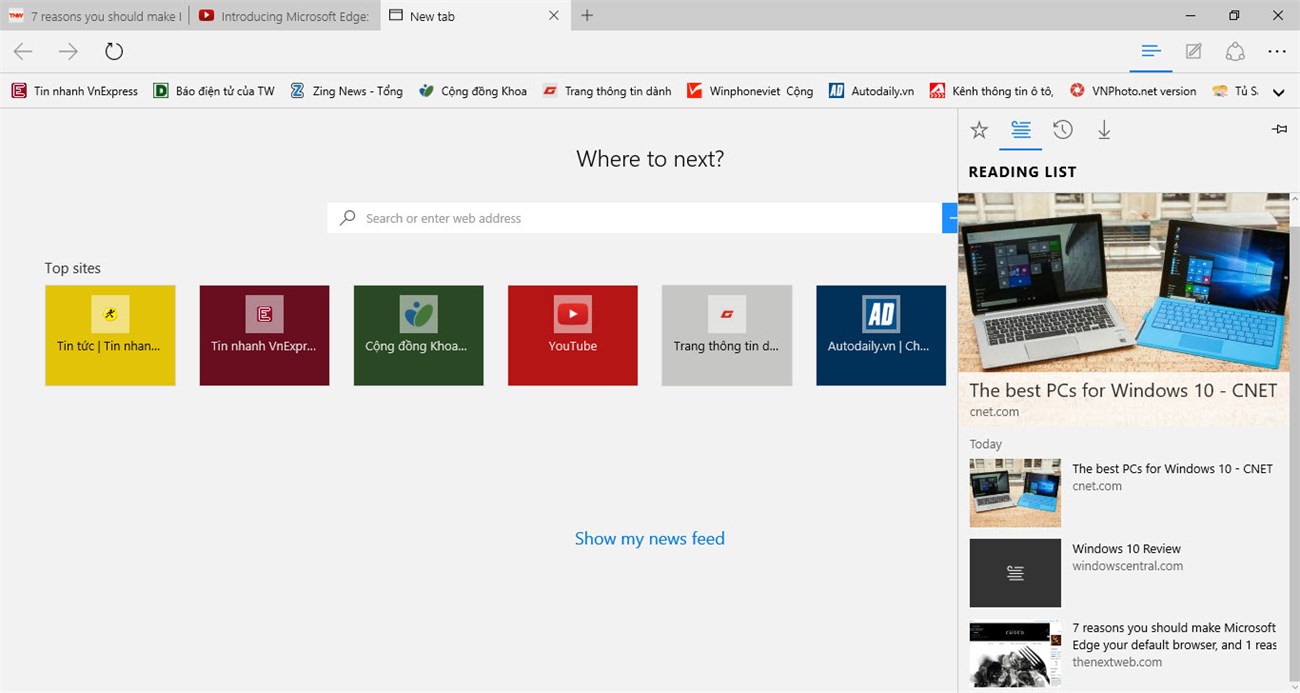Screen dimensions: 1300x693
Task: Close the New tab tab
Action: click(x=555, y=16)
